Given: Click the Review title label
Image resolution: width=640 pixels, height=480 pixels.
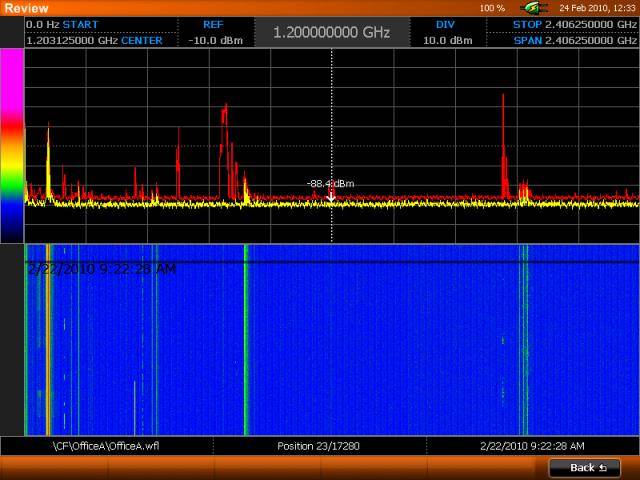Looking at the screenshot, I should (21, 8).
